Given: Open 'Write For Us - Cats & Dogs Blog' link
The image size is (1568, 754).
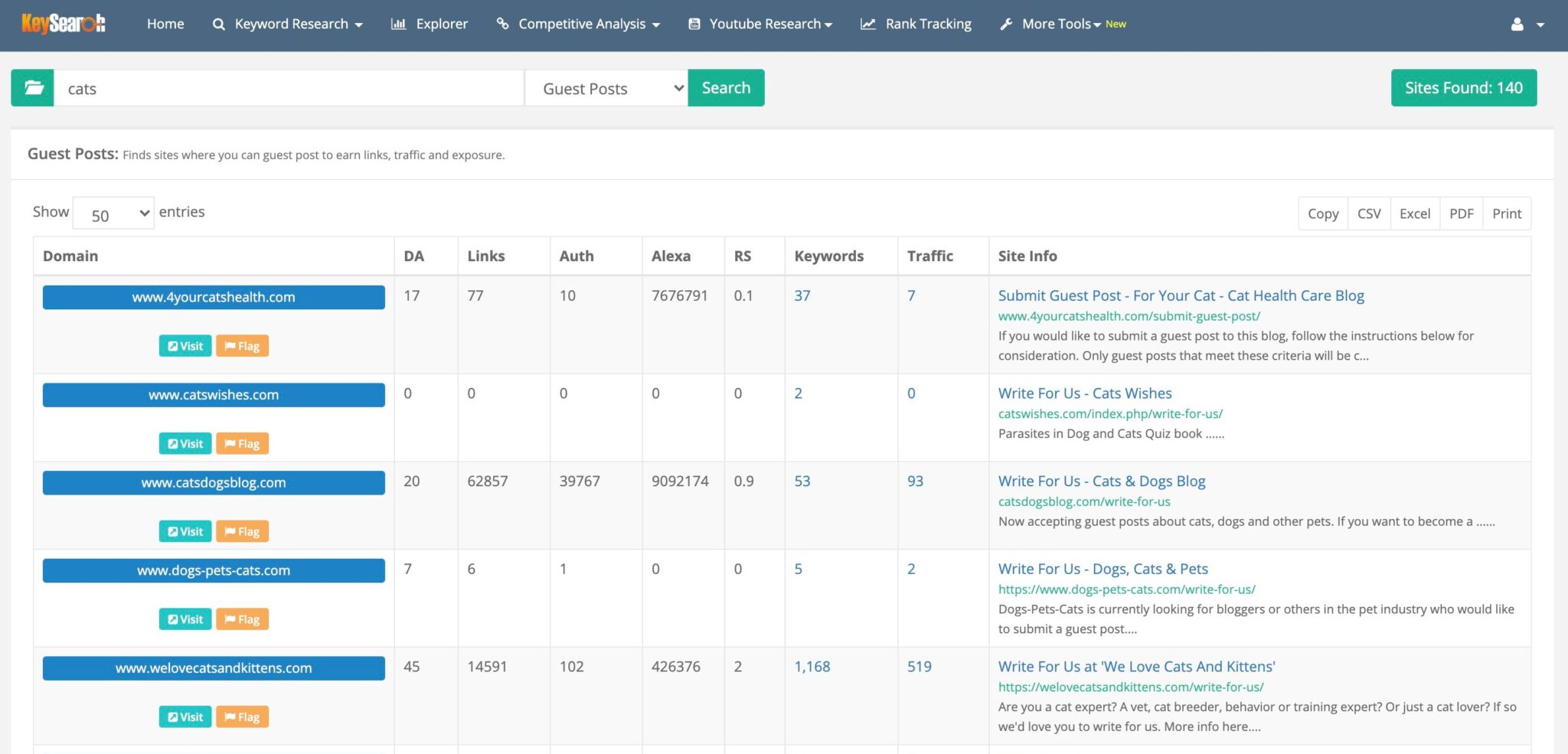Looking at the screenshot, I should tap(1102, 481).
